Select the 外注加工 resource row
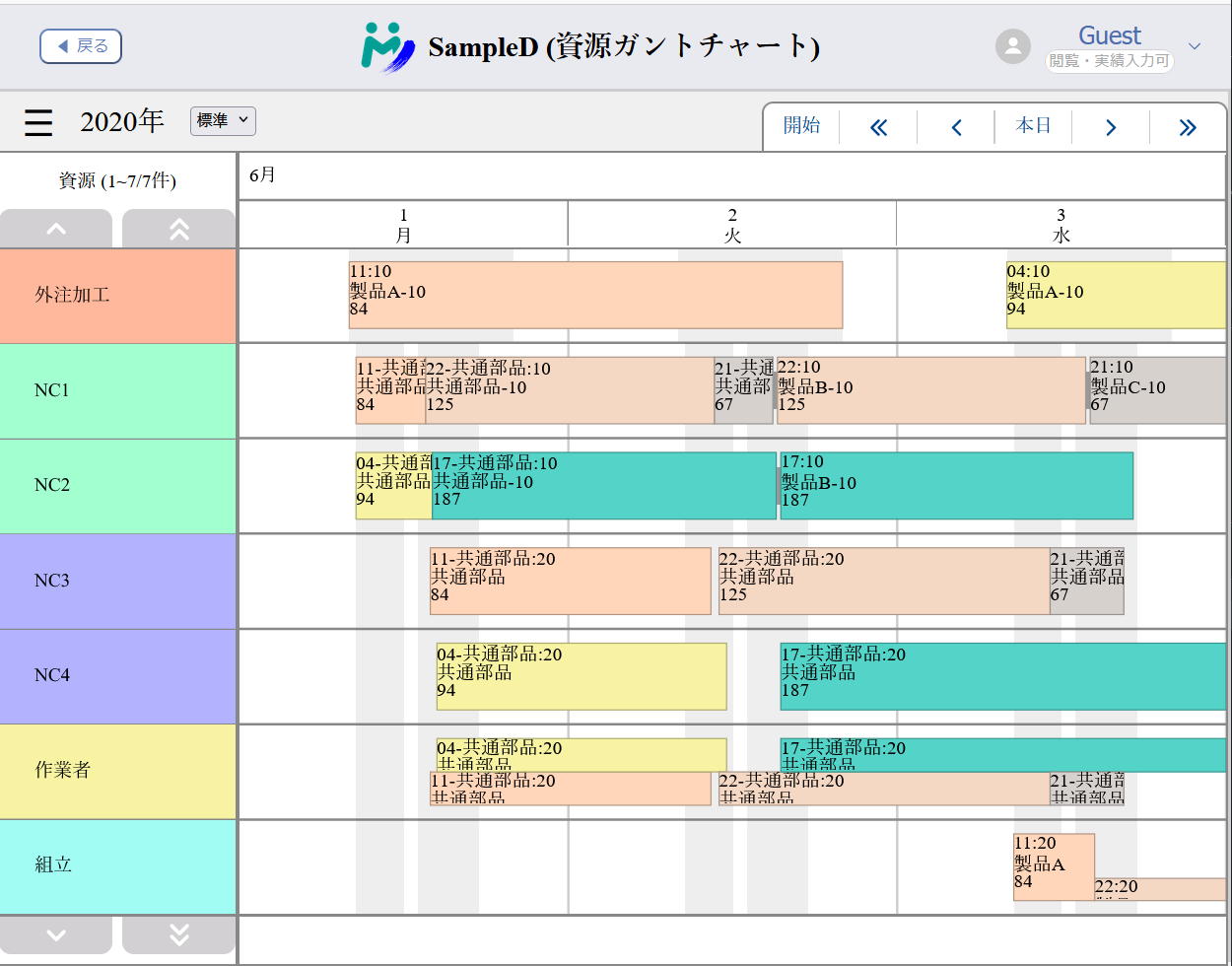1232x966 pixels. coord(118,295)
